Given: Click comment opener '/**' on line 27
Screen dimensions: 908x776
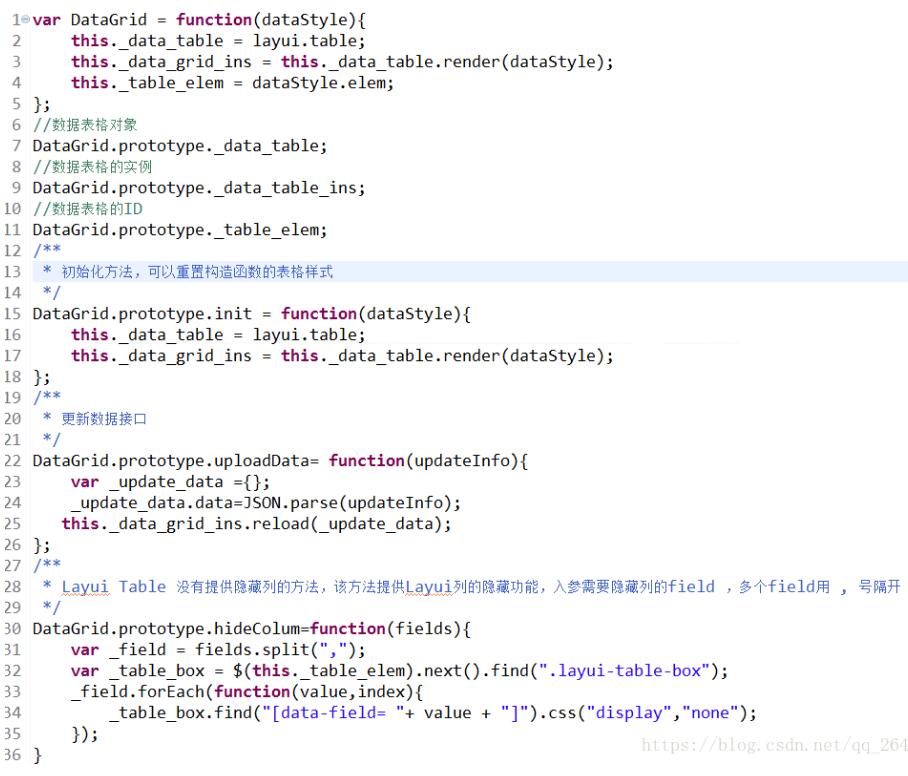Looking at the screenshot, I should pos(47,565).
